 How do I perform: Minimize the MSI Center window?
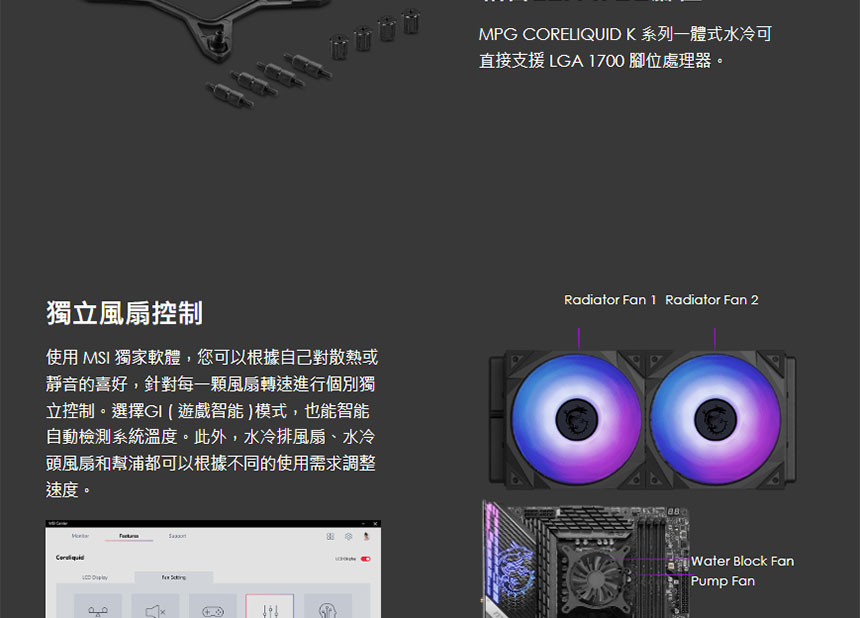(363, 524)
